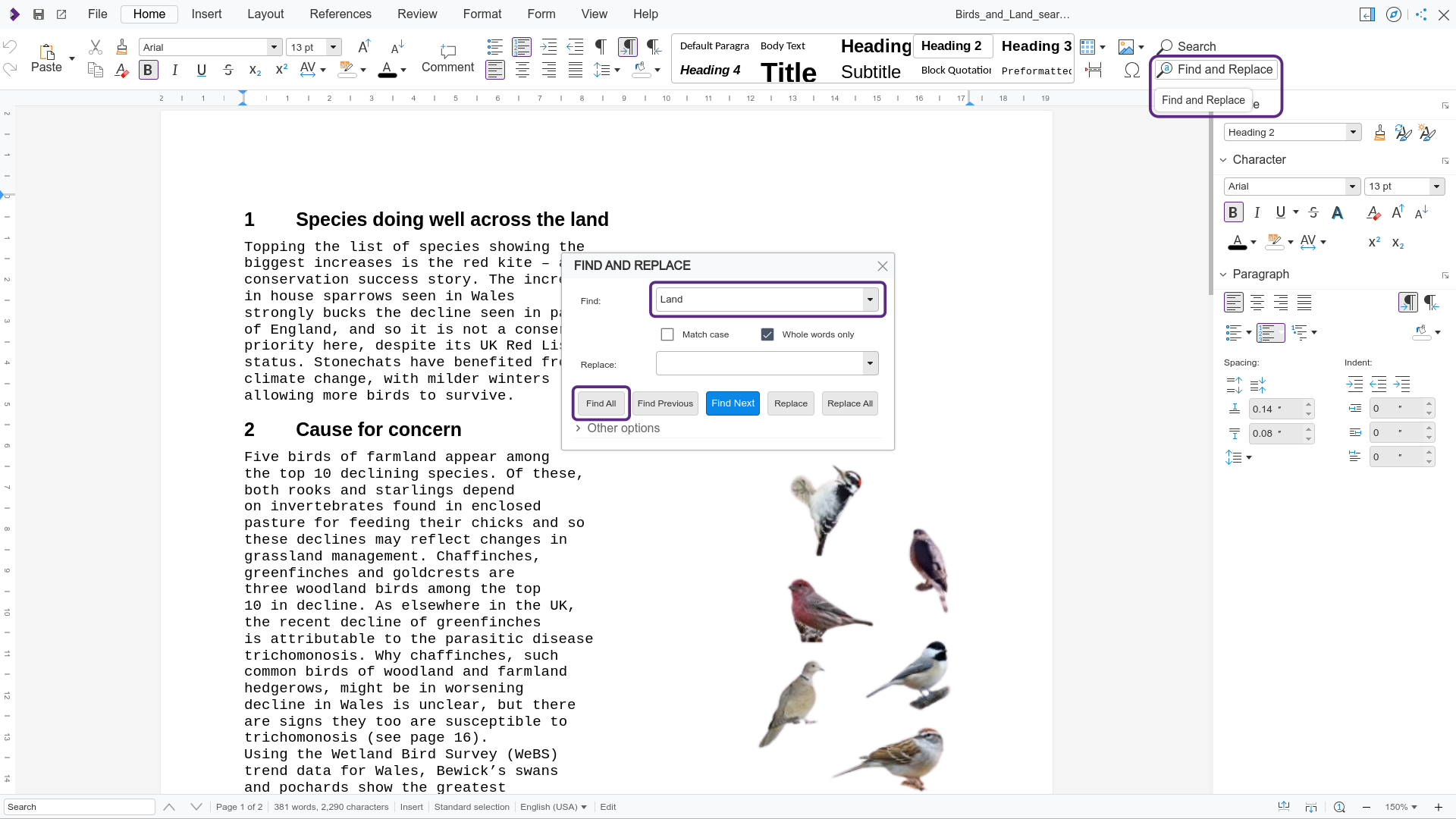1456x819 pixels.
Task: Open the special character tool (Ω)
Action: (1132, 70)
